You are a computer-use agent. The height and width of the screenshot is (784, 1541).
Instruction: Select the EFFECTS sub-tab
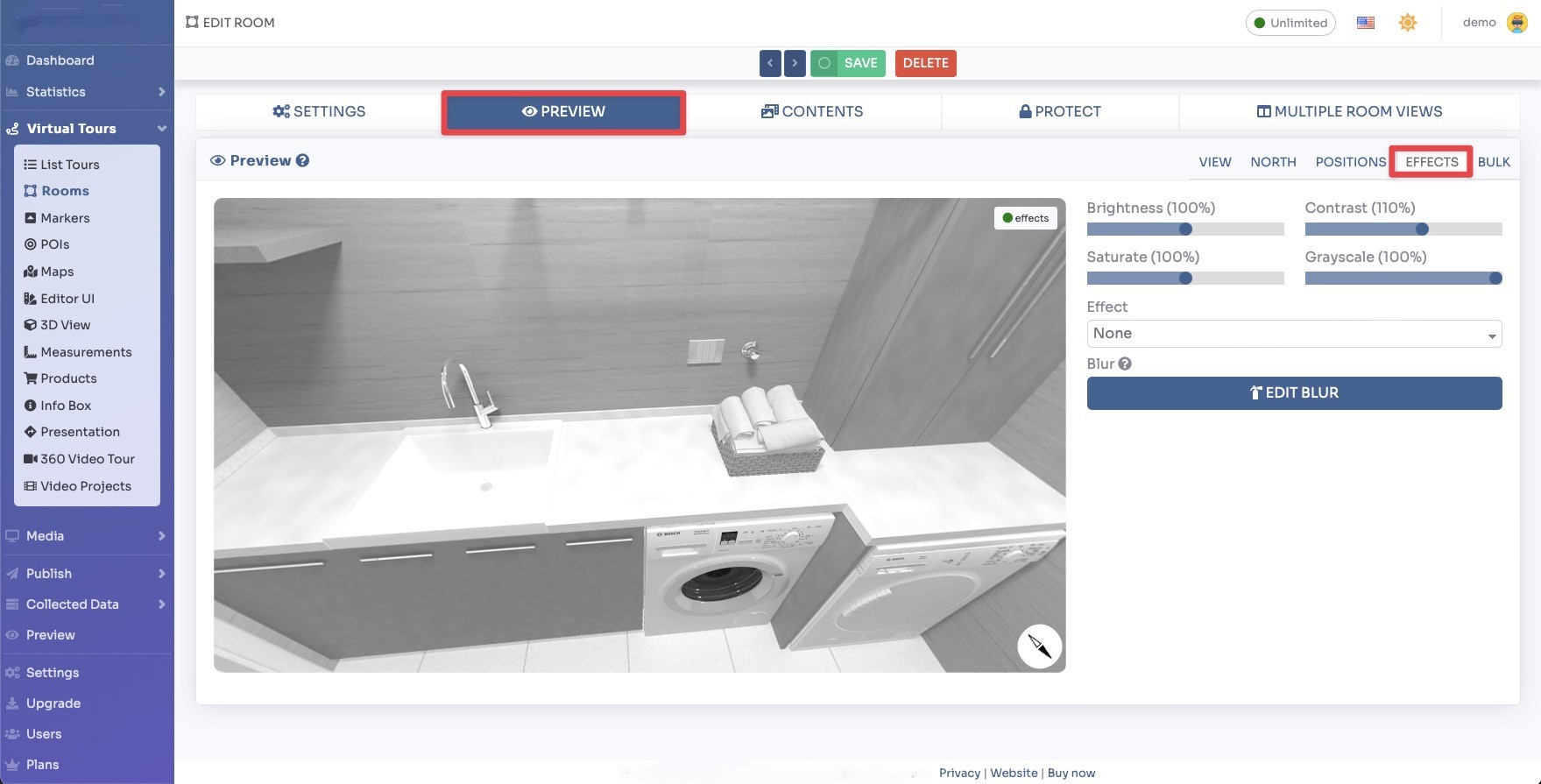click(x=1431, y=162)
